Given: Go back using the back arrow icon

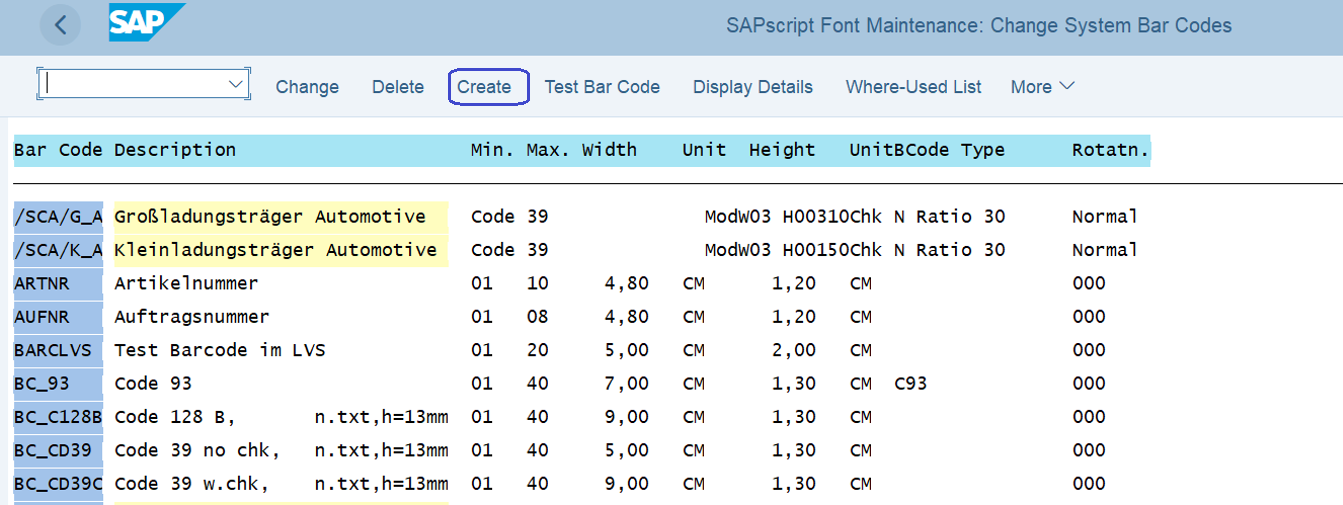Looking at the screenshot, I should 61,25.
